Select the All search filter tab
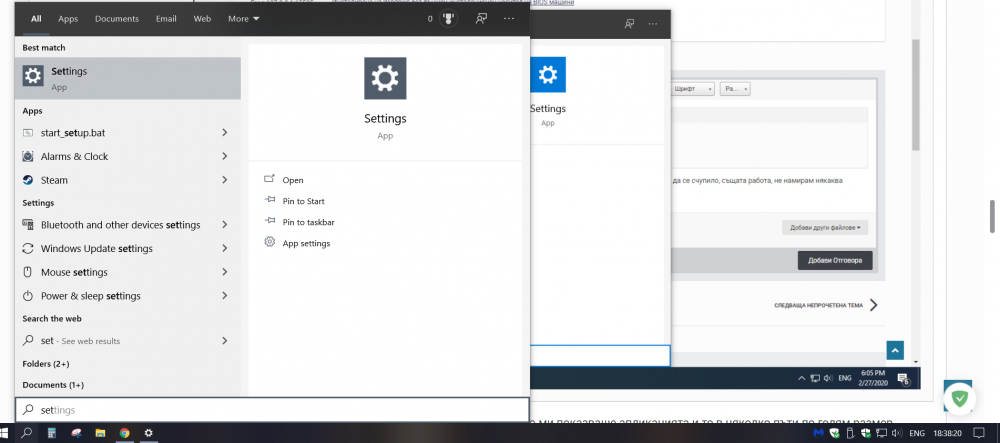Screen dimensions: 1000x443 coord(36,19)
